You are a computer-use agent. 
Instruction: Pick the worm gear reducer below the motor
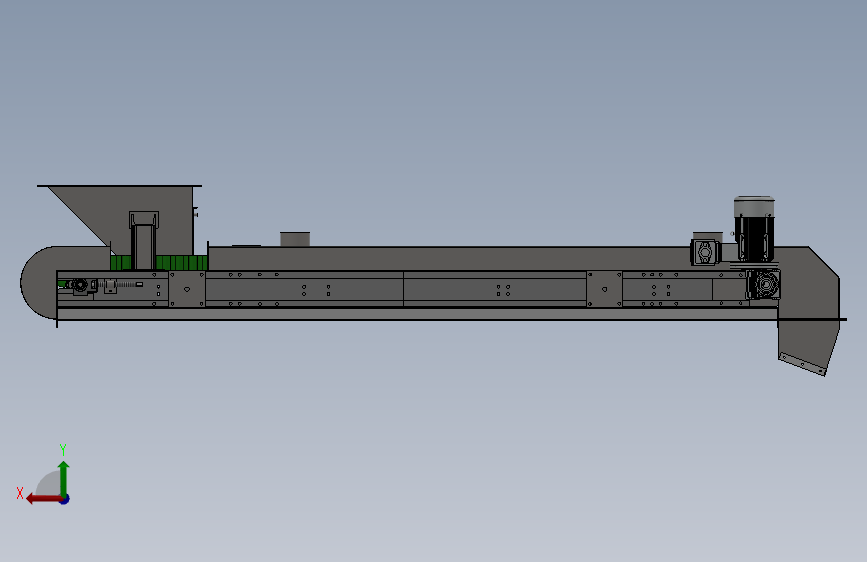(764, 285)
